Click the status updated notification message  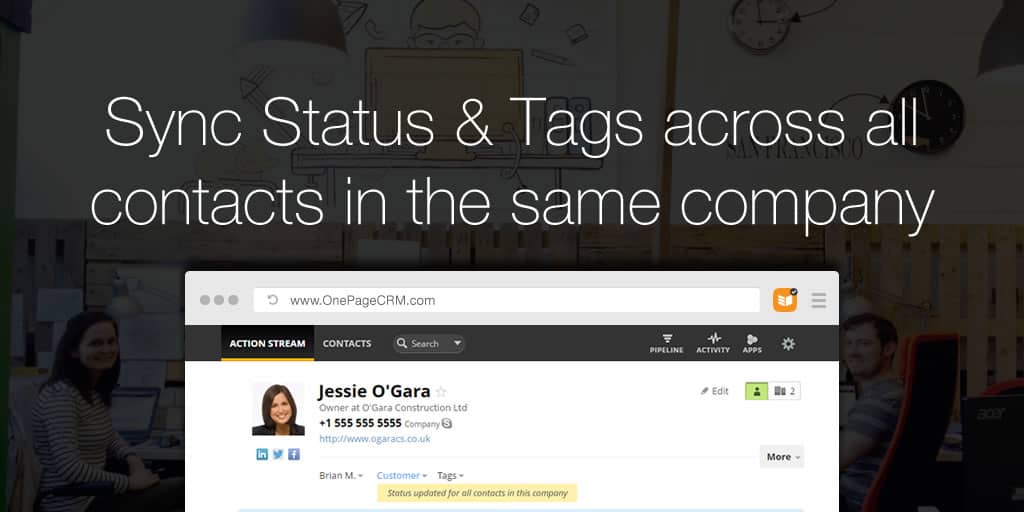477,493
